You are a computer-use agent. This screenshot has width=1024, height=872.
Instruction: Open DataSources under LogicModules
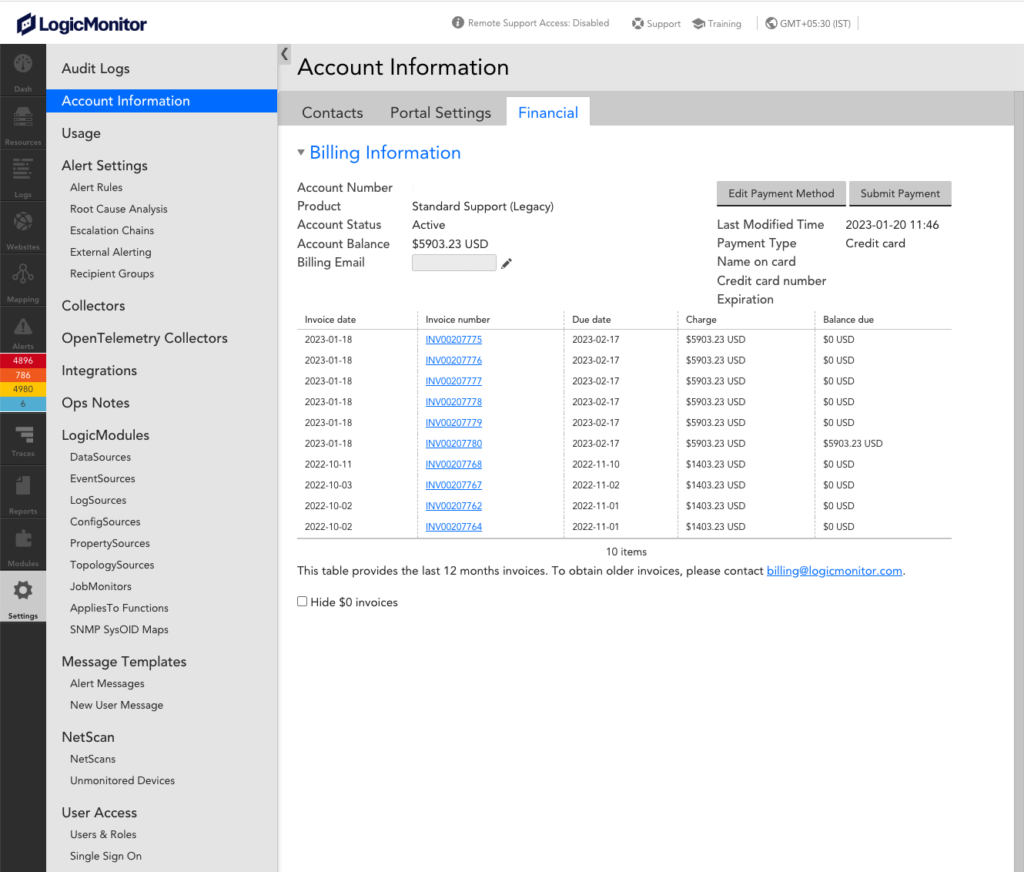click(x=100, y=457)
